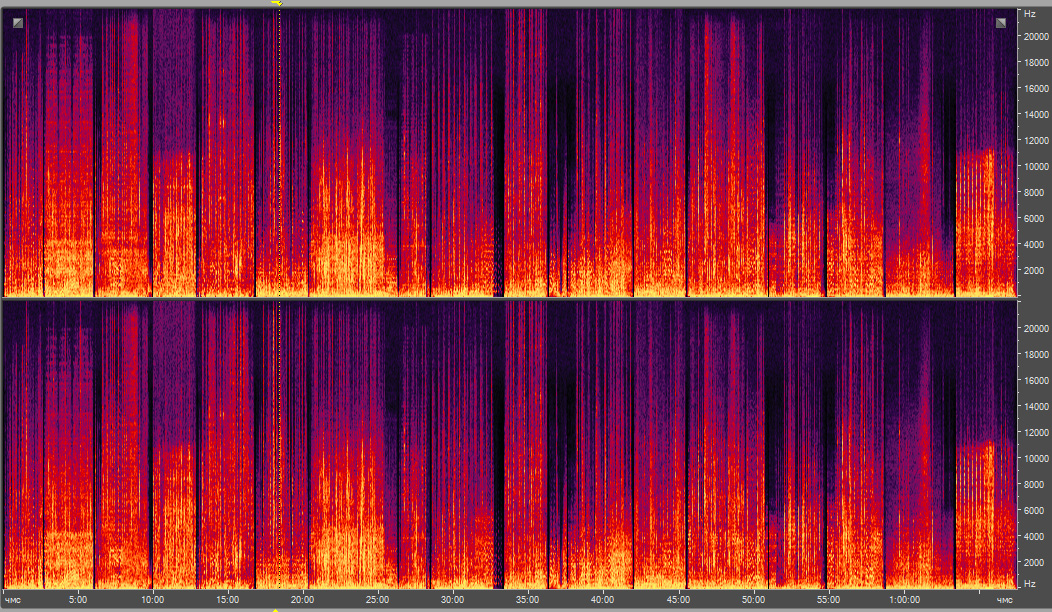Select the yellow playhead marker above the spectrogram
The width and height of the screenshot is (1052, 612).
[278, 4]
